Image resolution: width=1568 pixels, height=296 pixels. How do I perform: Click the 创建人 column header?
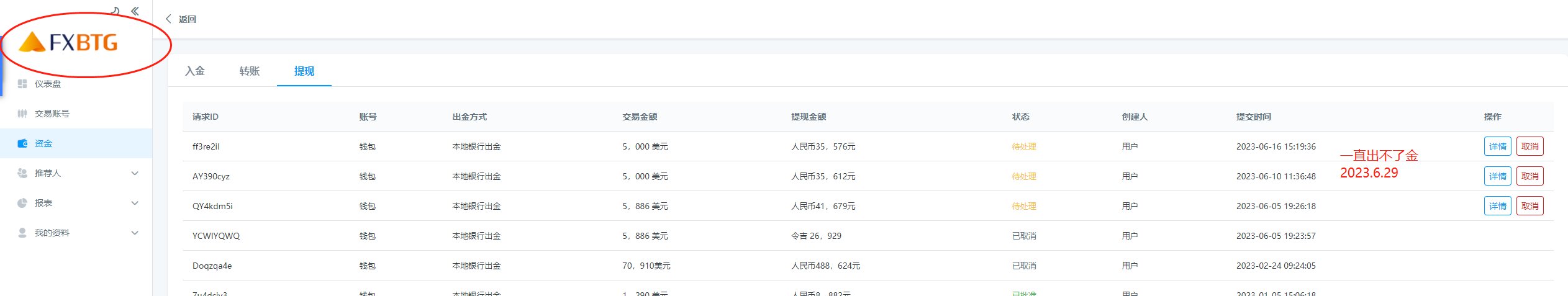coord(1135,117)
